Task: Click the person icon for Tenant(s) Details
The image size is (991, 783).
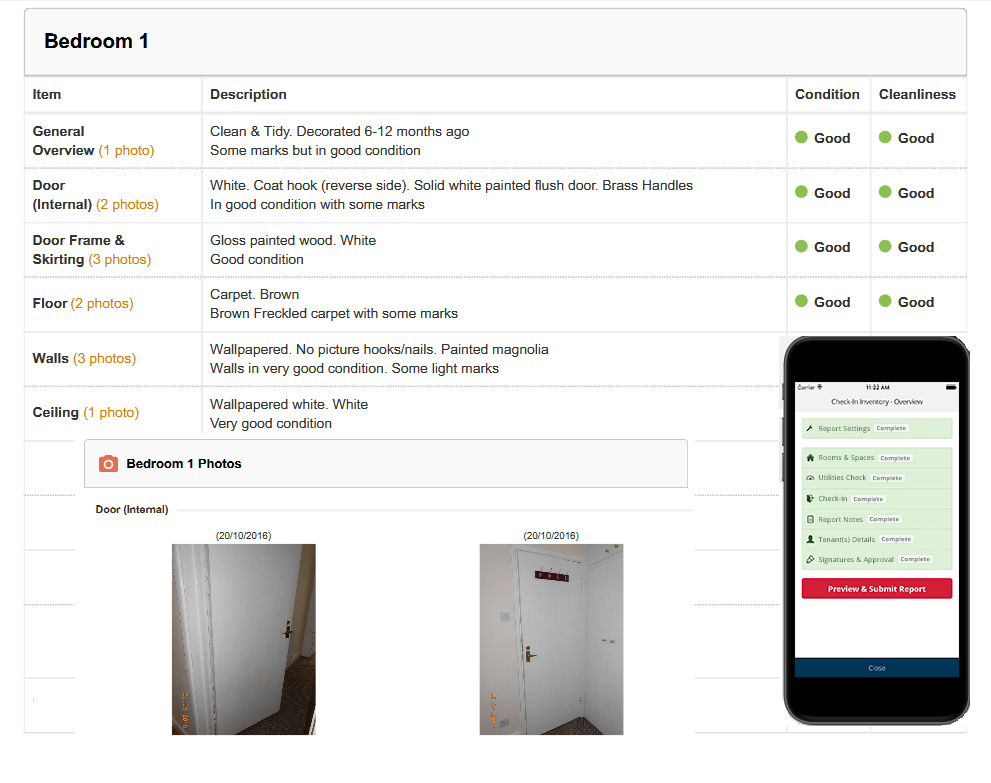Action: click(810, 539)
